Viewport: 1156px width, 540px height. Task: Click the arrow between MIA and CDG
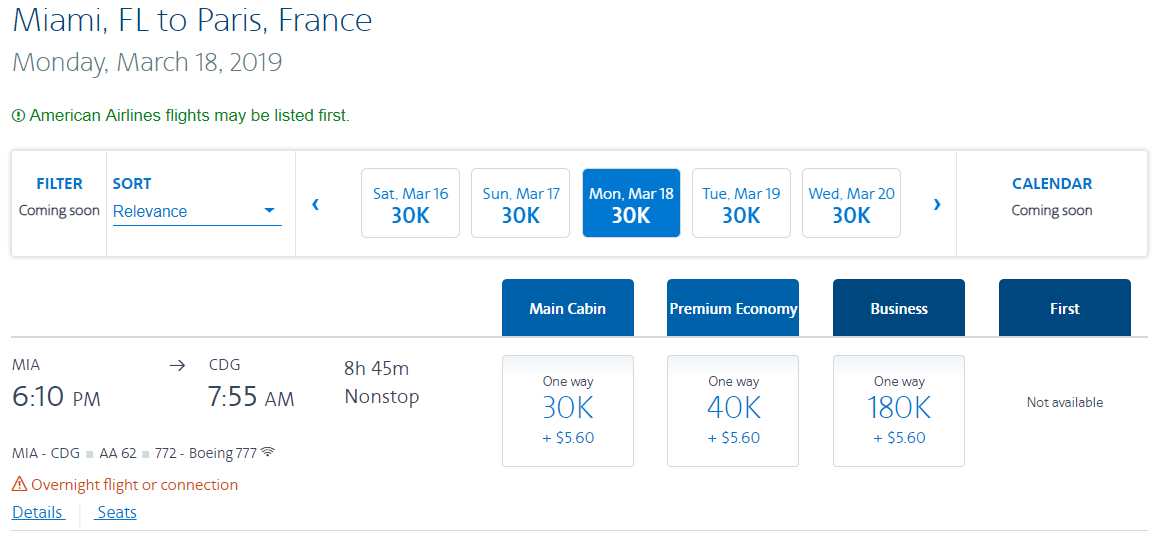coord(177,366)
